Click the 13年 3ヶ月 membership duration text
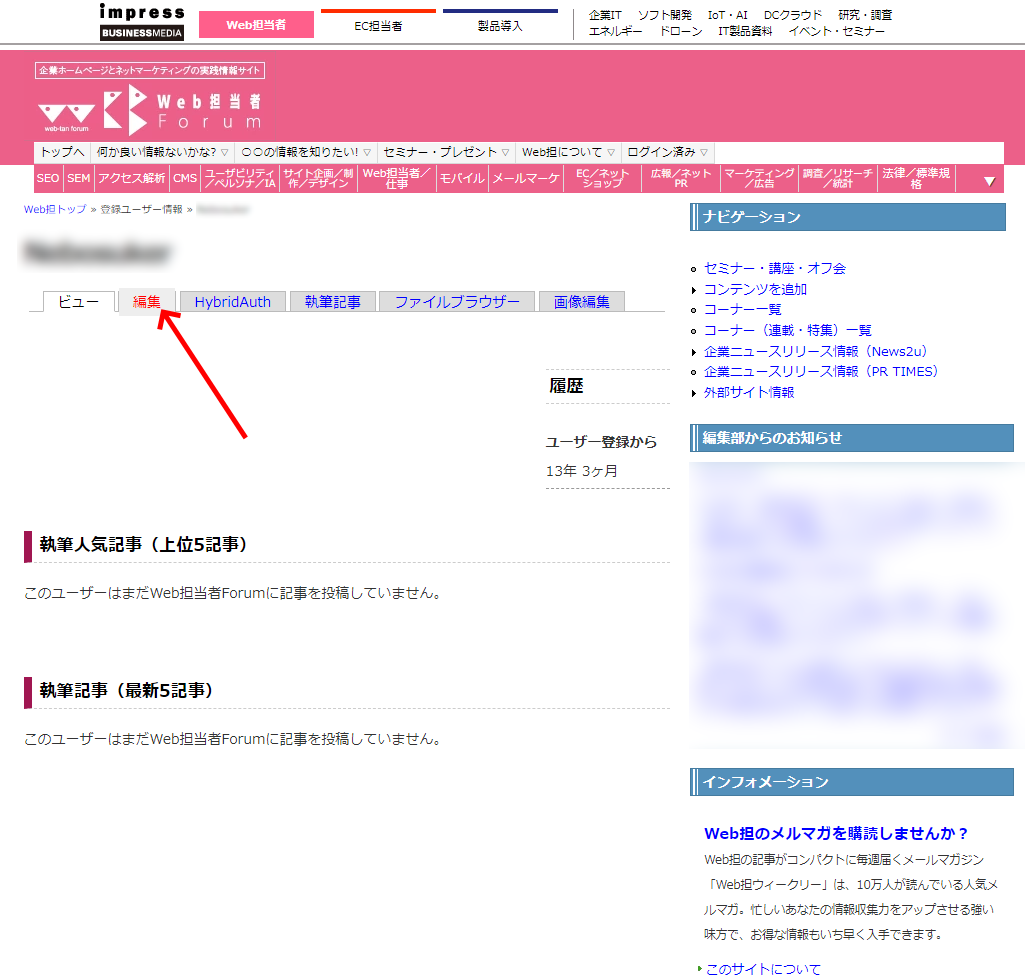1025x977 pixels. [x=582, y=471]
